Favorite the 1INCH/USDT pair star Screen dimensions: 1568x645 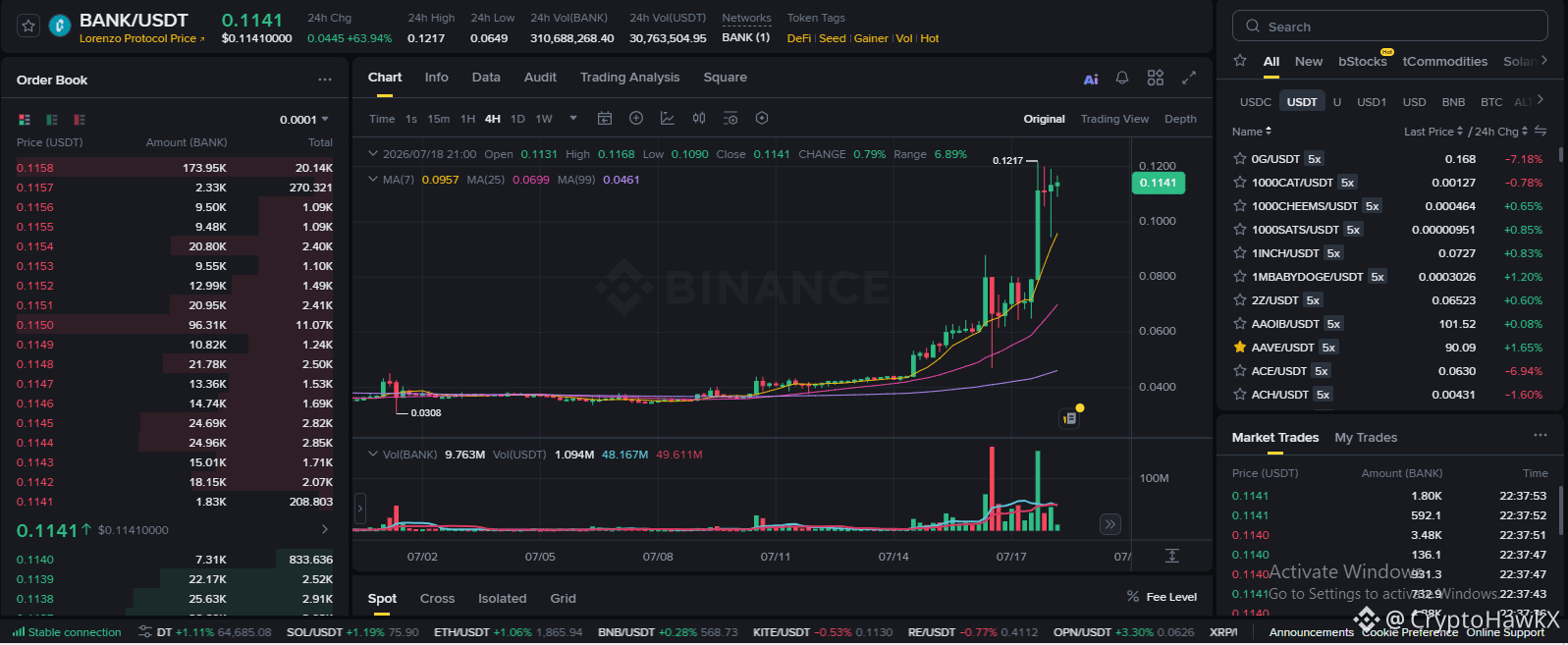click(1240, 252)
